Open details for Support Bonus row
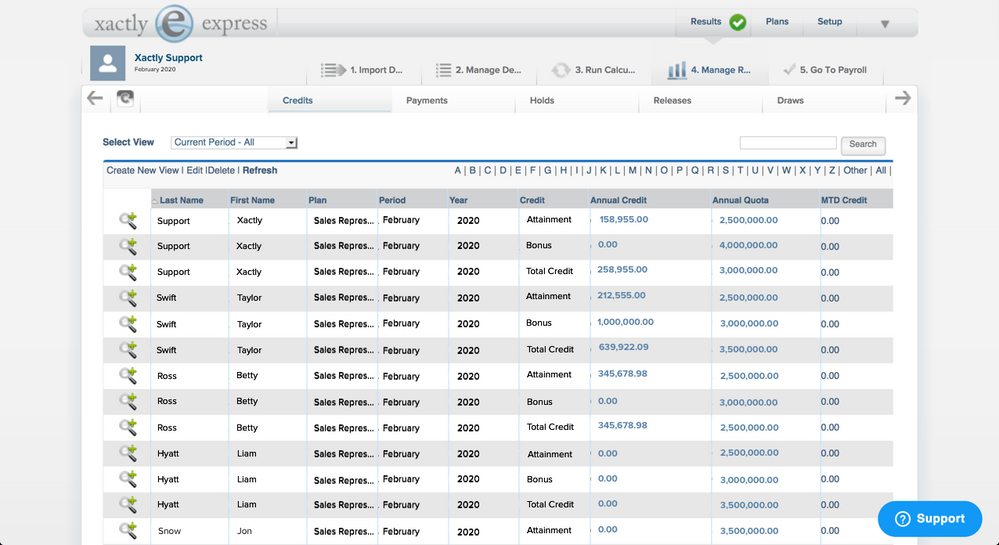 [128, 246]
